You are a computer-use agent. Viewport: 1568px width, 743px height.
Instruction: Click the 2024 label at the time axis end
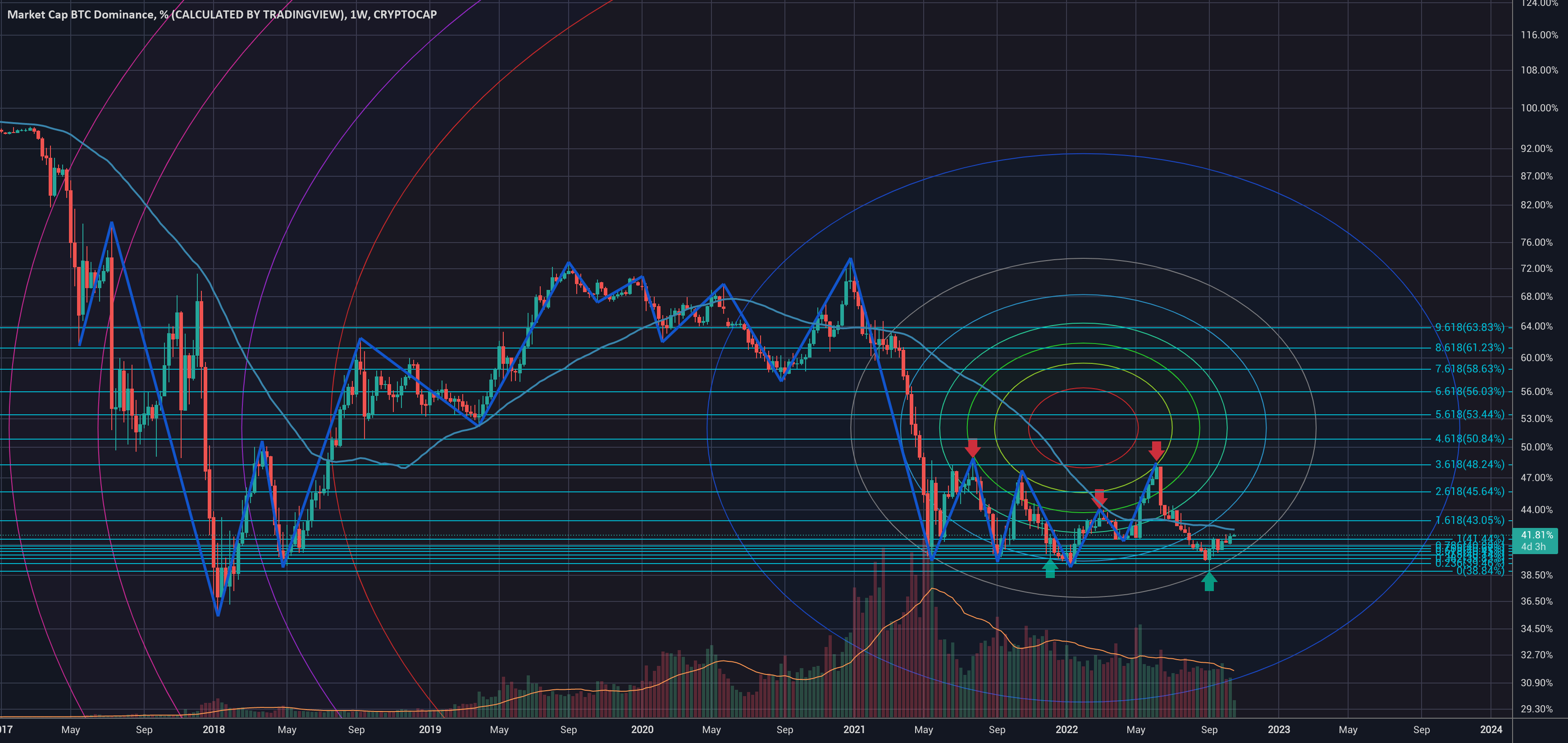coord(1491,729)
